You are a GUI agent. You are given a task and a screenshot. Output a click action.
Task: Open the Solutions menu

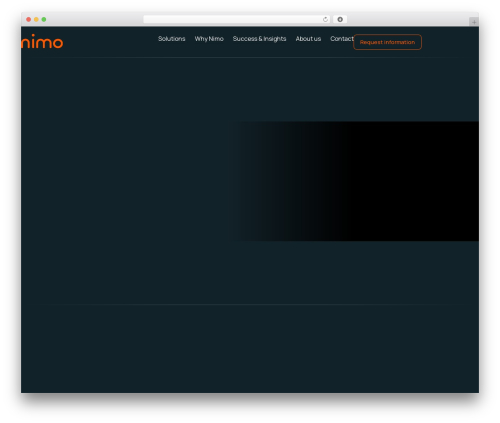pyautogui.click(x=171, y=39)
